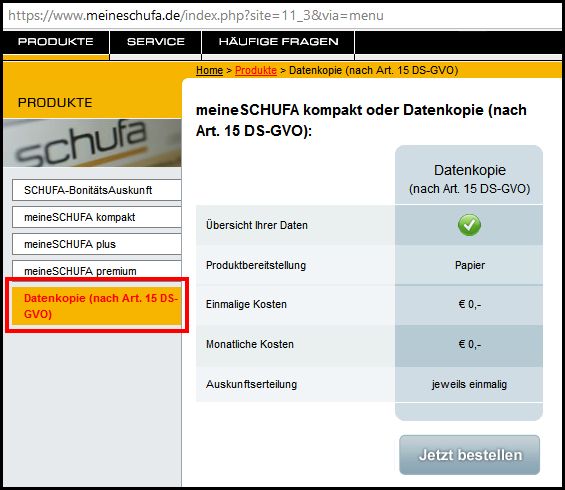Click the Einmalige Kosten € 0,- value
Screen dimensions: 565x490
click(470, 304)
